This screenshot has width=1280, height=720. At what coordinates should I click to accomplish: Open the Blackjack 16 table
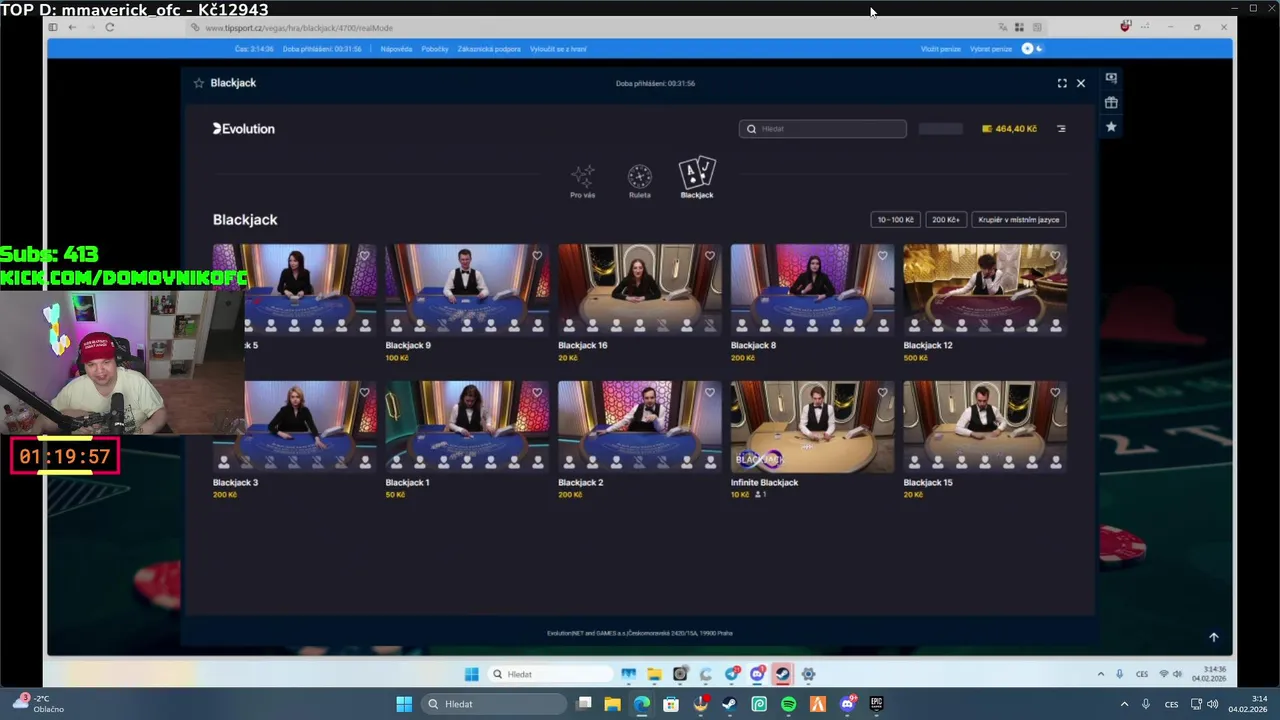pos(640,289)
